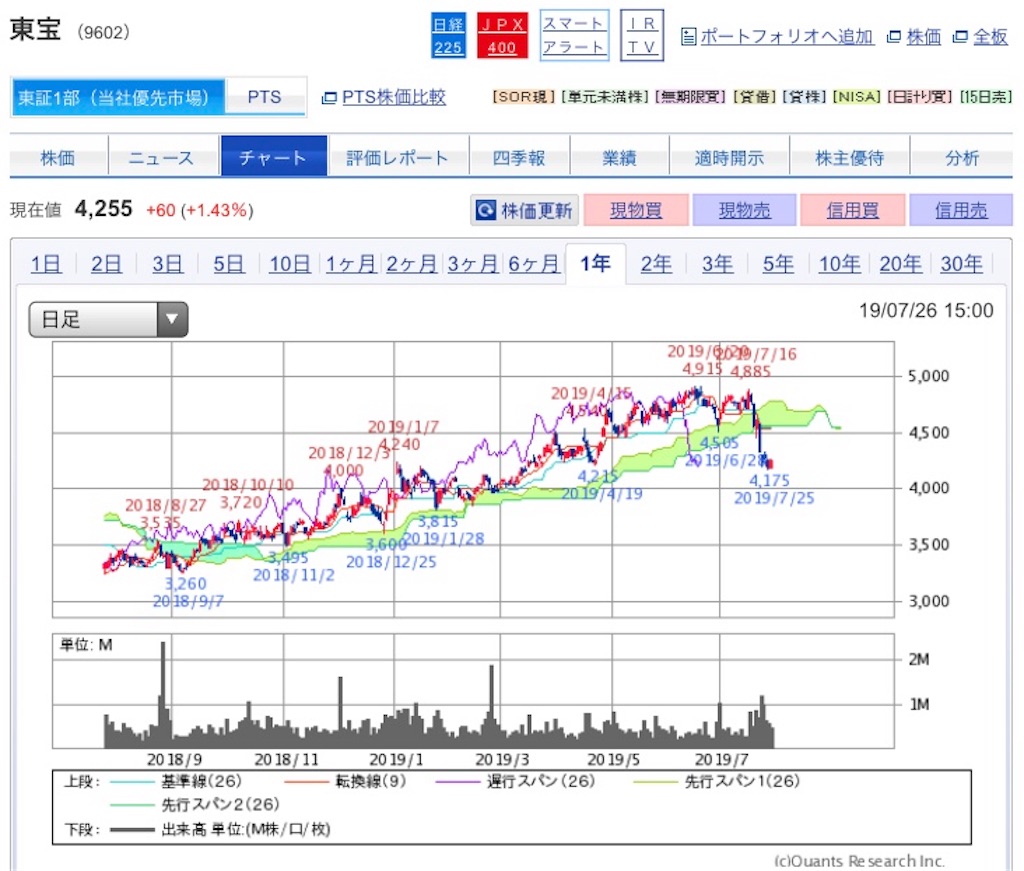Show 10年 chart period

click(839, 264)
